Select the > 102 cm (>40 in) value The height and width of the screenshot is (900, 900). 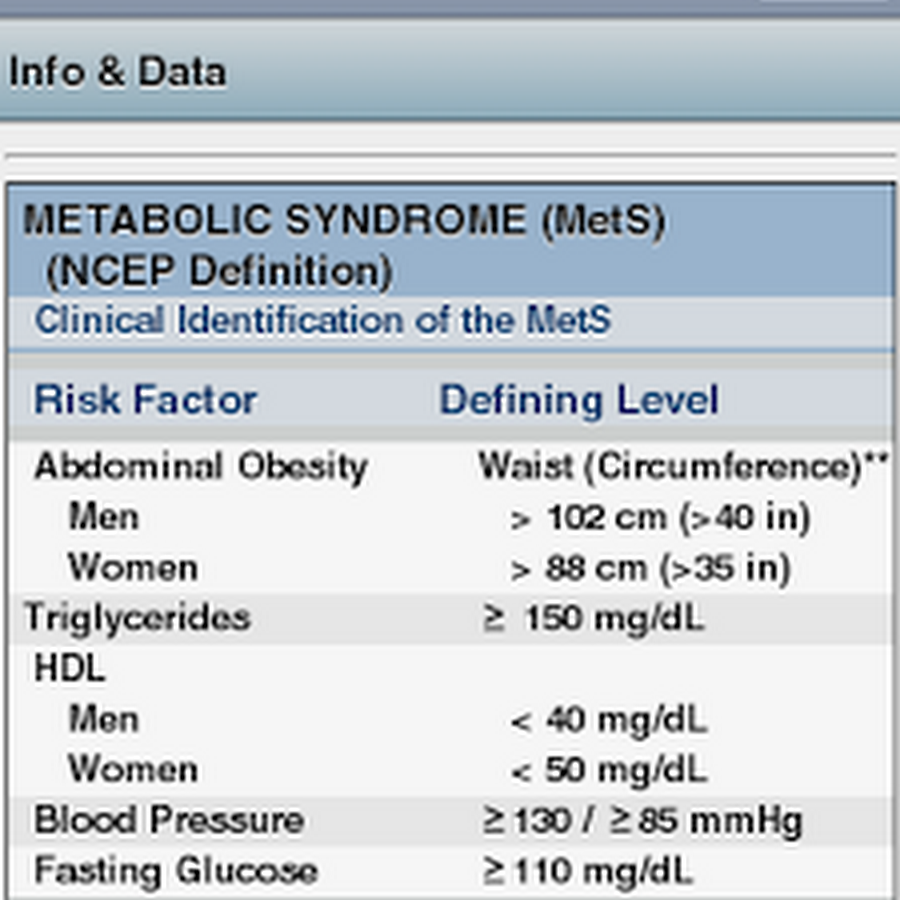coord(660,518)
